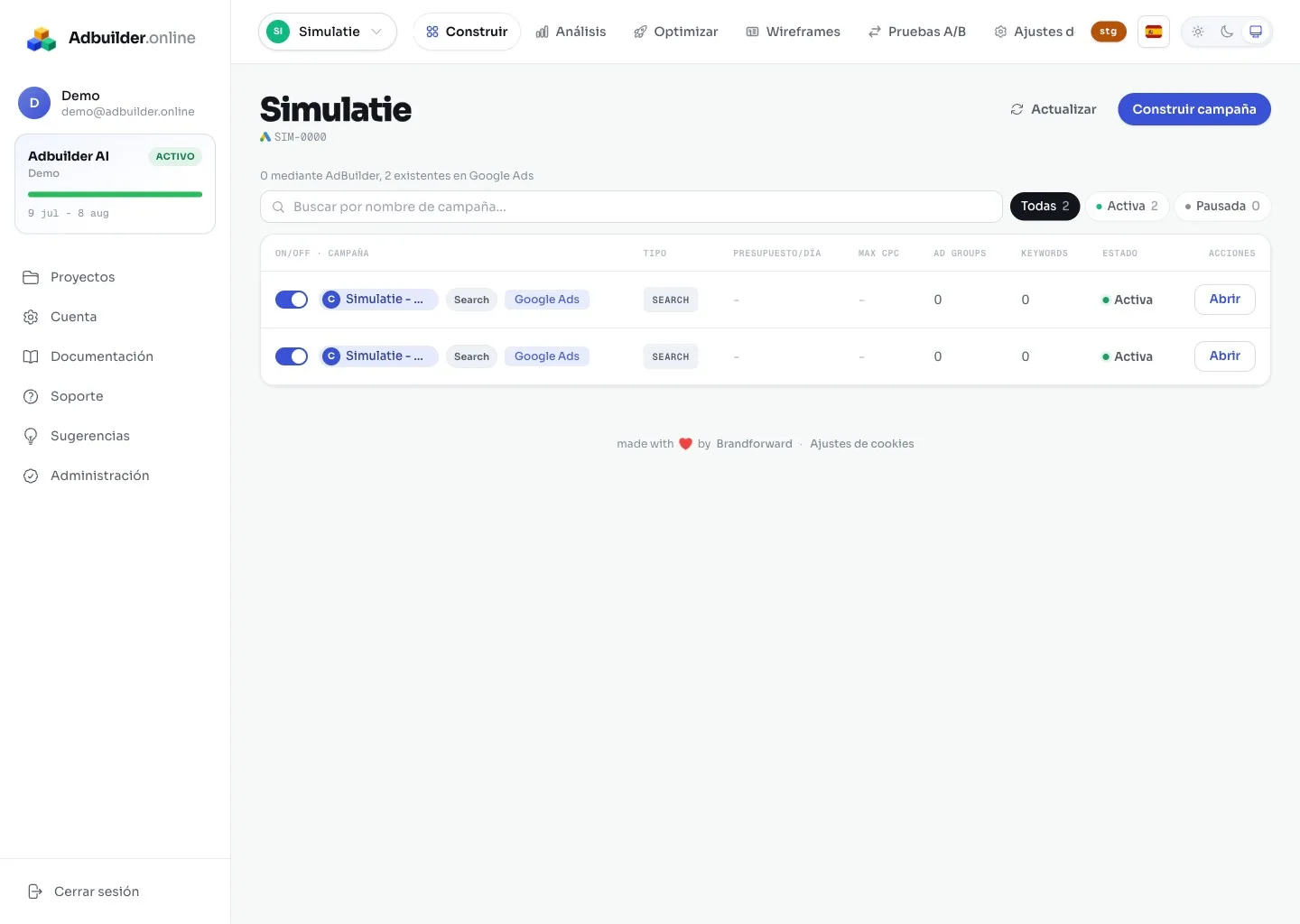Click the refresh icon next to Actualizar
The height and width of the screenshot is (924, 1300).
[x=1017, y=109]
